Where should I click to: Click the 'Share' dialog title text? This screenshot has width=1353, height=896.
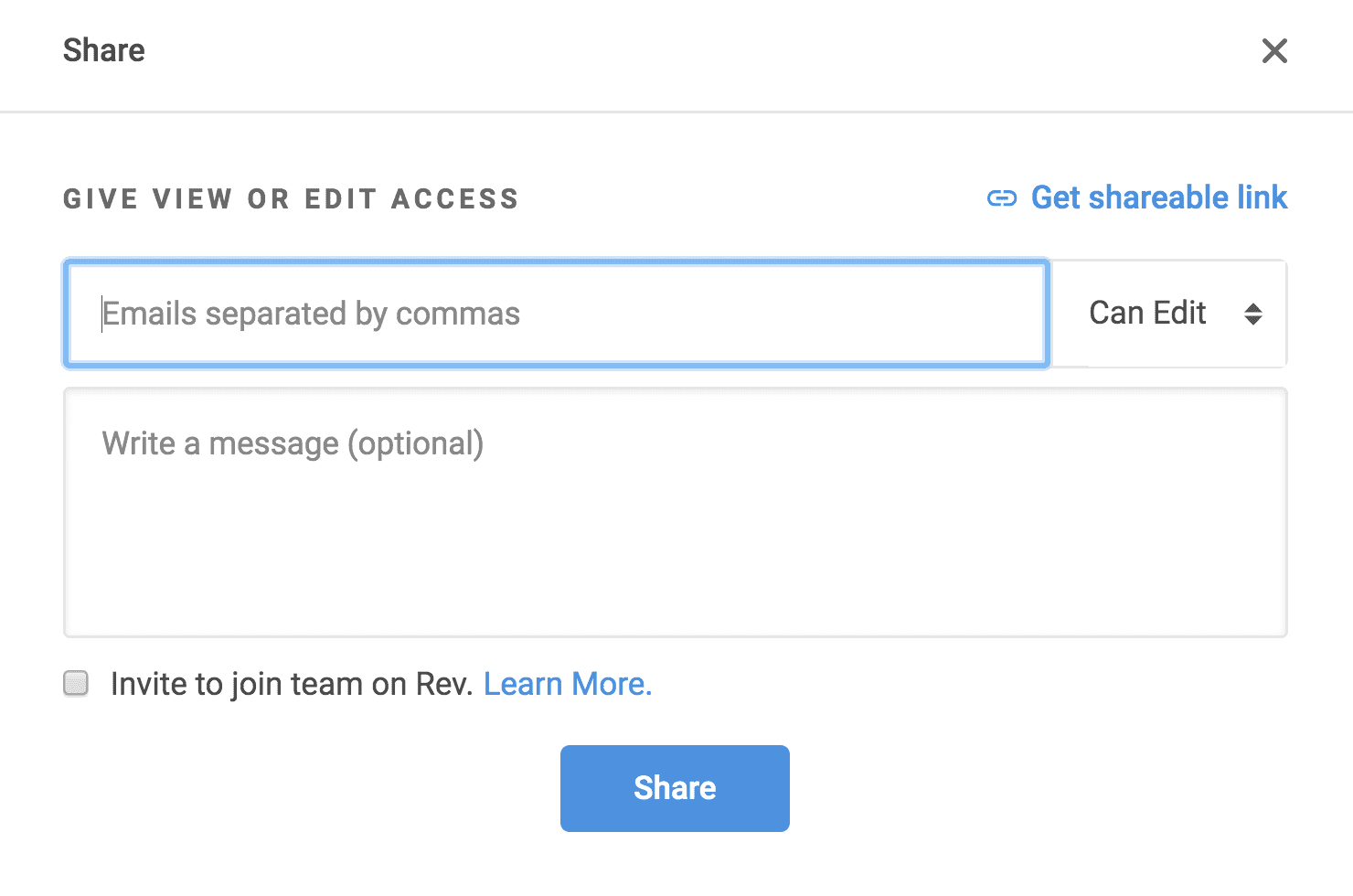103,50
